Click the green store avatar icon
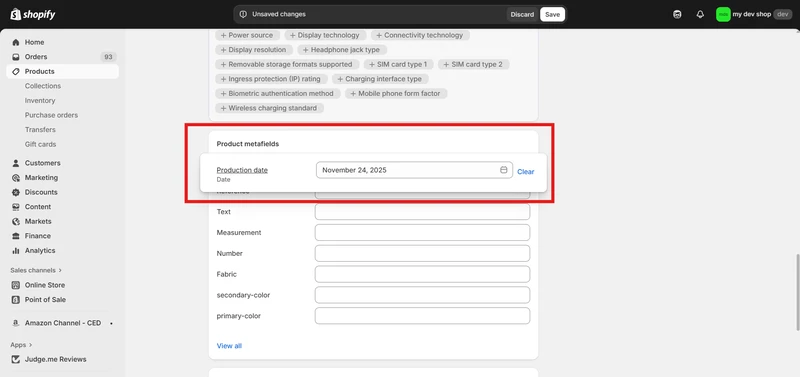Screen dimensions: 800x377 pos(722,14)
